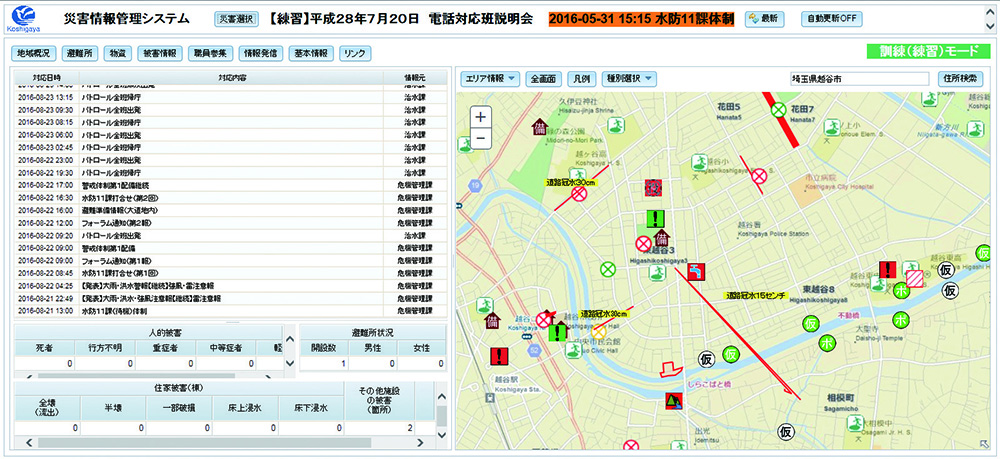Click the 最新 refresh button
The height and width of the screenshot is (459, 1000).
pyautogui.click(x=764, y=19)
